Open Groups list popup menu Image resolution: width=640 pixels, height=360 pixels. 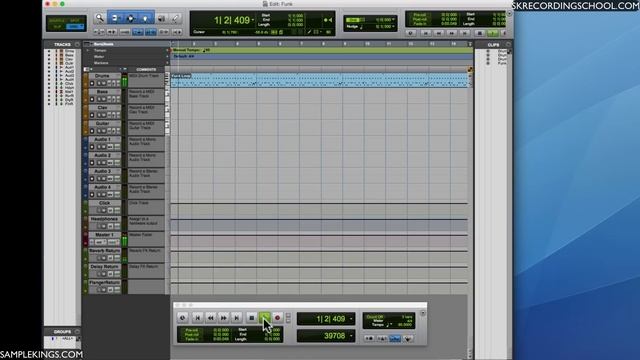pos(77,331)
